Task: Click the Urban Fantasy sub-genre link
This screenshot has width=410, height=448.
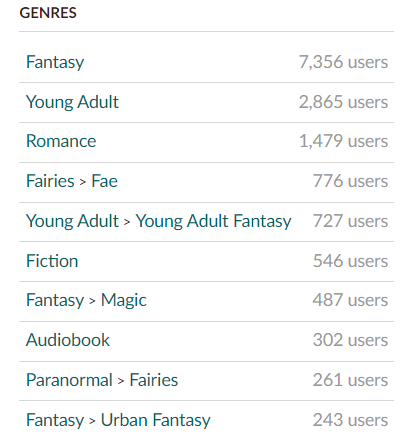Action: click(x=156, y=420)
